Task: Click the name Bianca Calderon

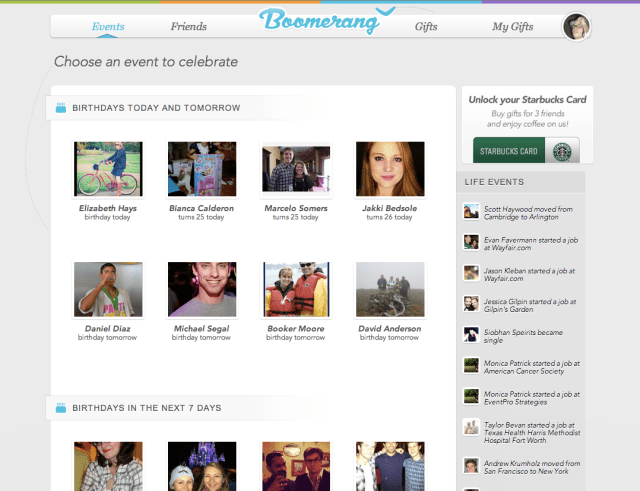Action: click(202, 208)
